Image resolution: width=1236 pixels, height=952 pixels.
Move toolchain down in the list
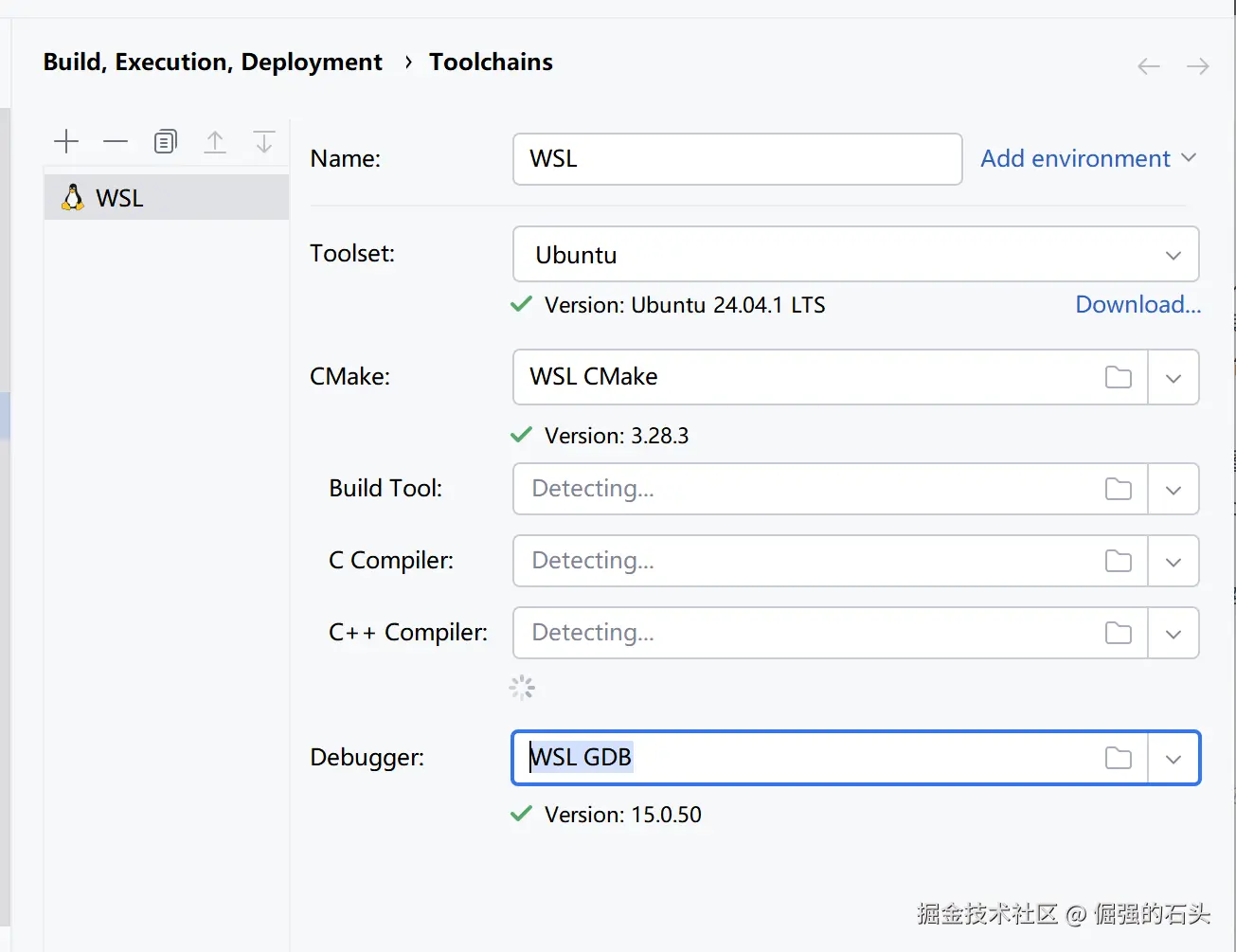coord(264,142)
